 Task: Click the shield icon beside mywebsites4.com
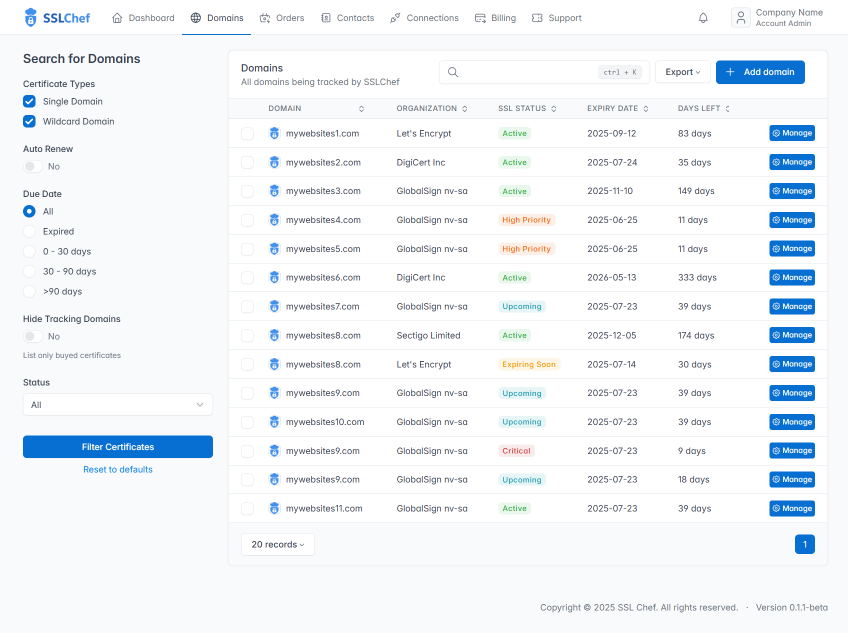click(x=274, y=220)
